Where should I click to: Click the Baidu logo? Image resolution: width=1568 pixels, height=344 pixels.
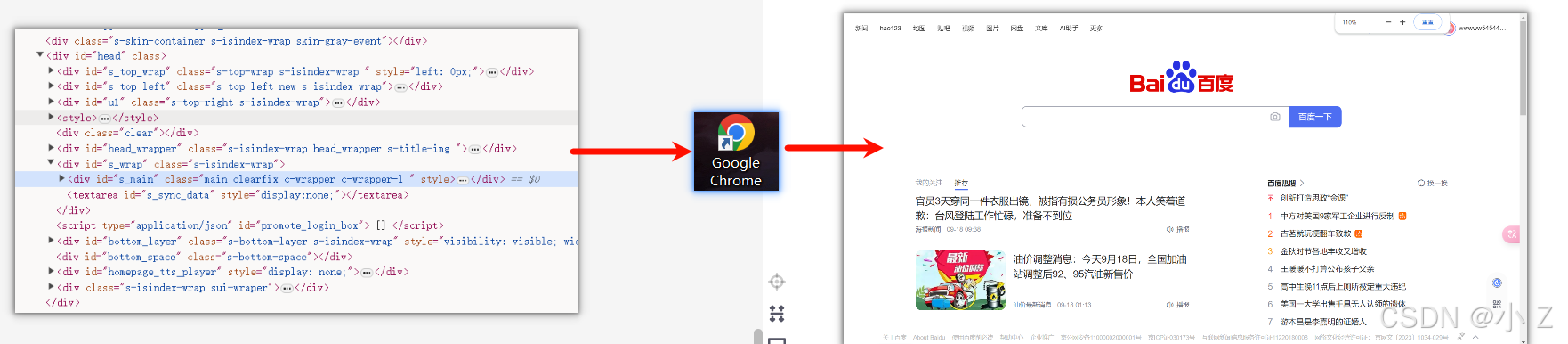coord(1182,78)
